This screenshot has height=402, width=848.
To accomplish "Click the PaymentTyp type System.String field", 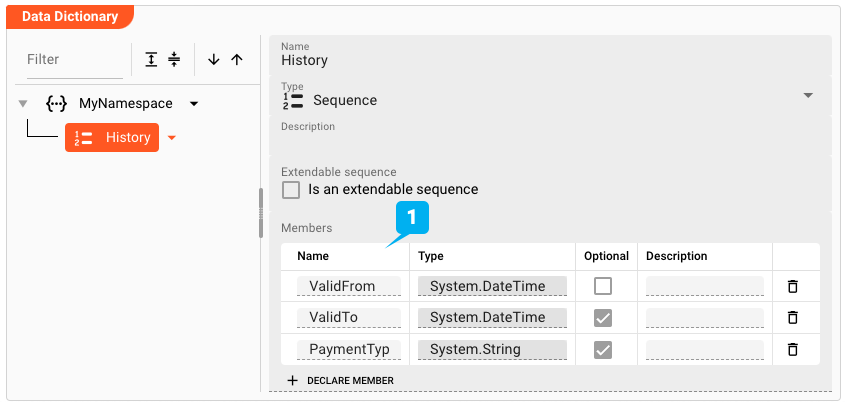I will tap(492, 349).
